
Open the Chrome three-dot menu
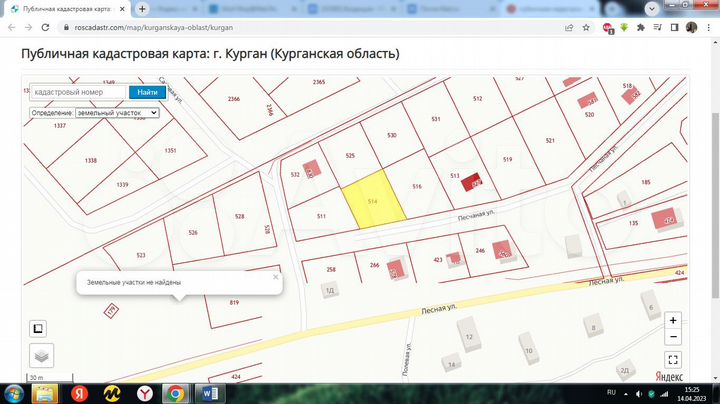tap(708, 28)
